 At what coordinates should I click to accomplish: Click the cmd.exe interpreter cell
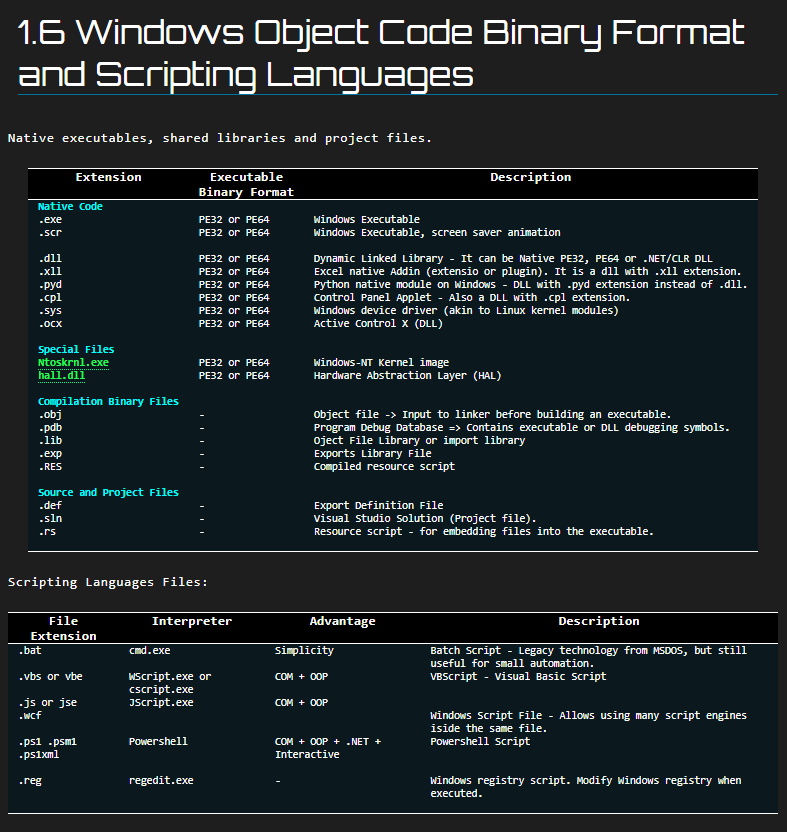pyautogui.click(x=149, y=651)
